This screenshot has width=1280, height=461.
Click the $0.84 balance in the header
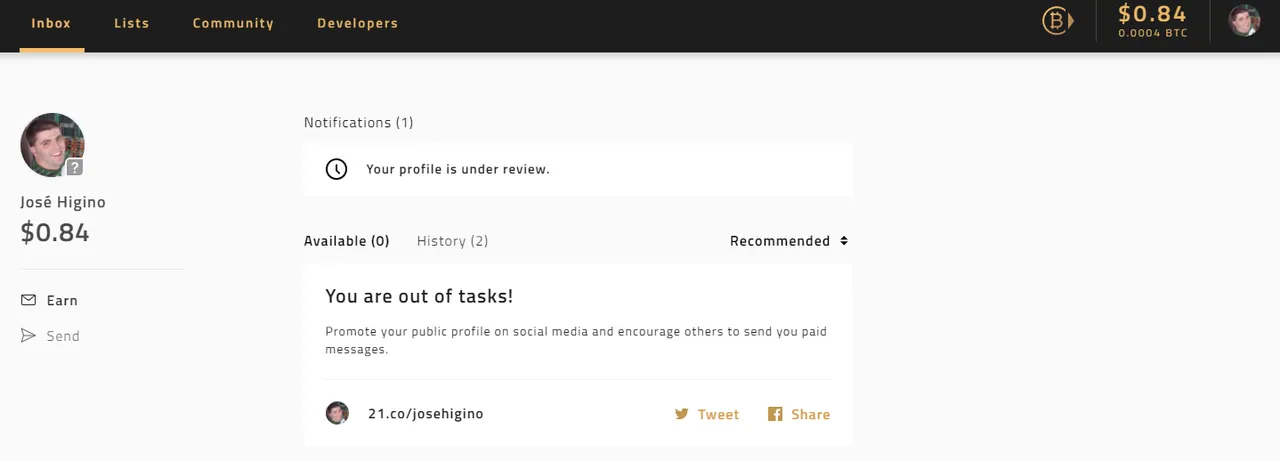click(1152, 14)
